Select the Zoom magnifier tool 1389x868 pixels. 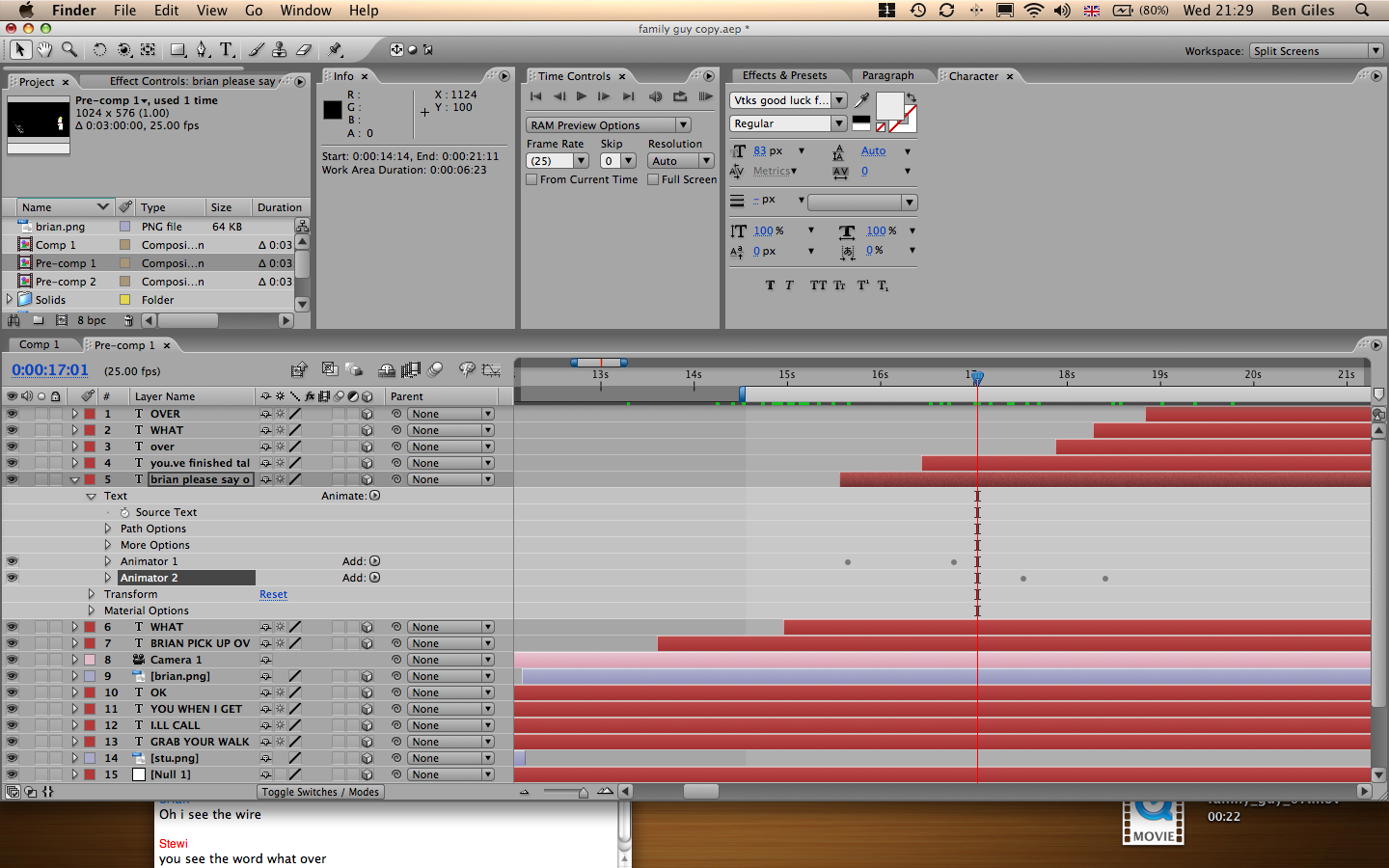coord(69,49)
